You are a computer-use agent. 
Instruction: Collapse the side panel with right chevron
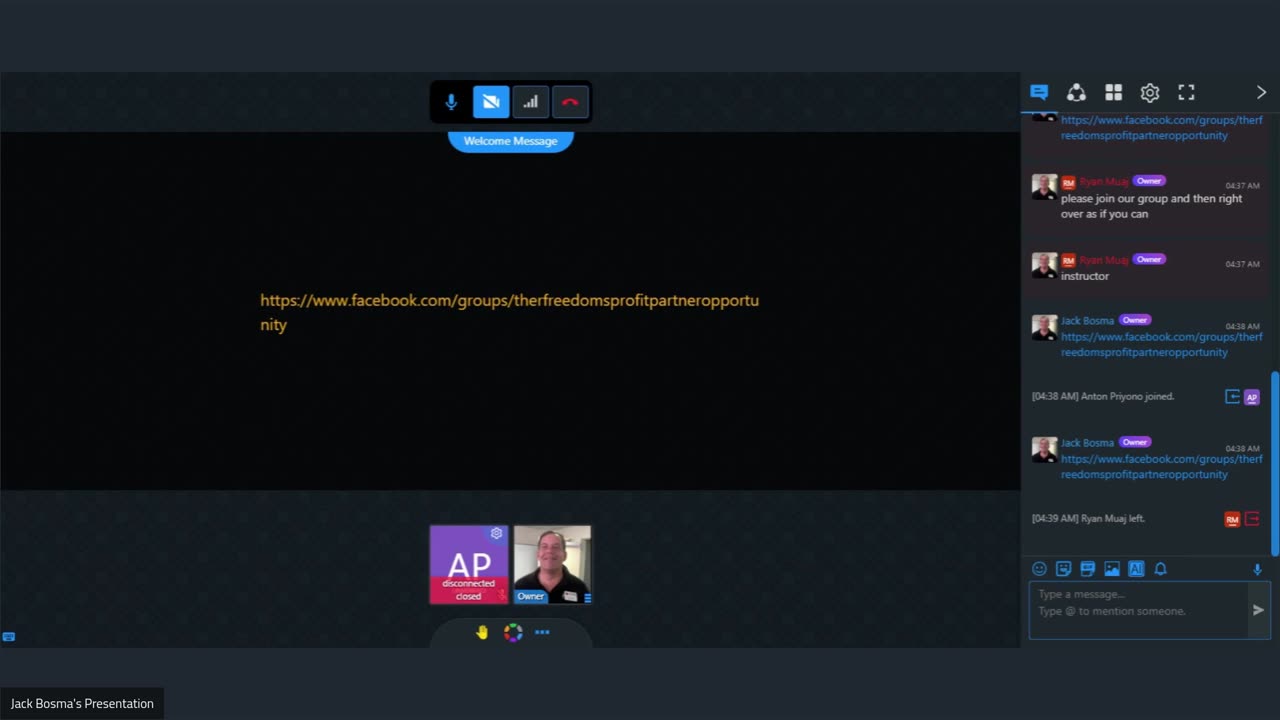click(1261, 93)
